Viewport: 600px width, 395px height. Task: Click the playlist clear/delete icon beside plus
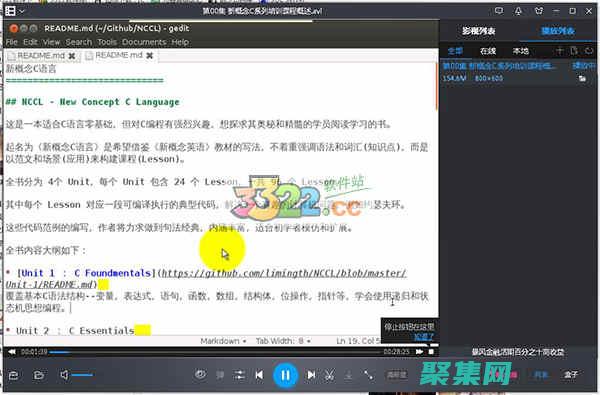pyautogui.click(x=574, y=51)
